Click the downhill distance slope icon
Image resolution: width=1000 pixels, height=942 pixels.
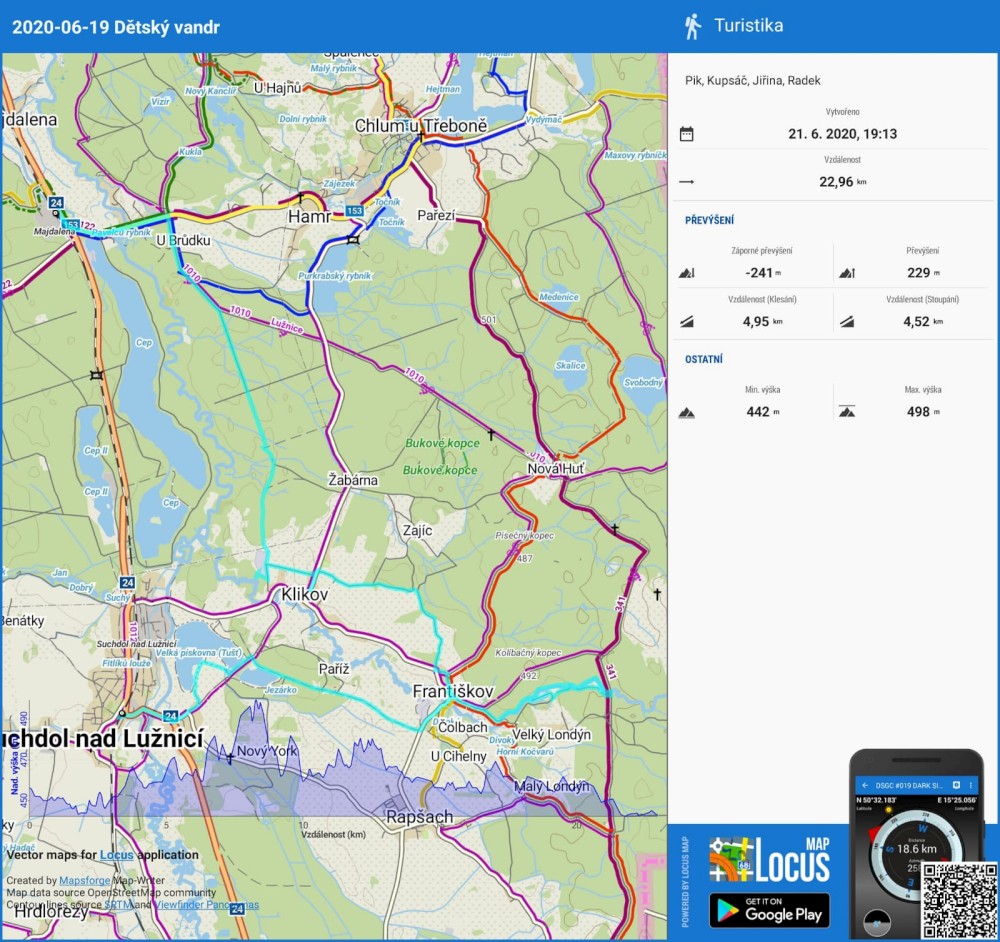point(686,322)
